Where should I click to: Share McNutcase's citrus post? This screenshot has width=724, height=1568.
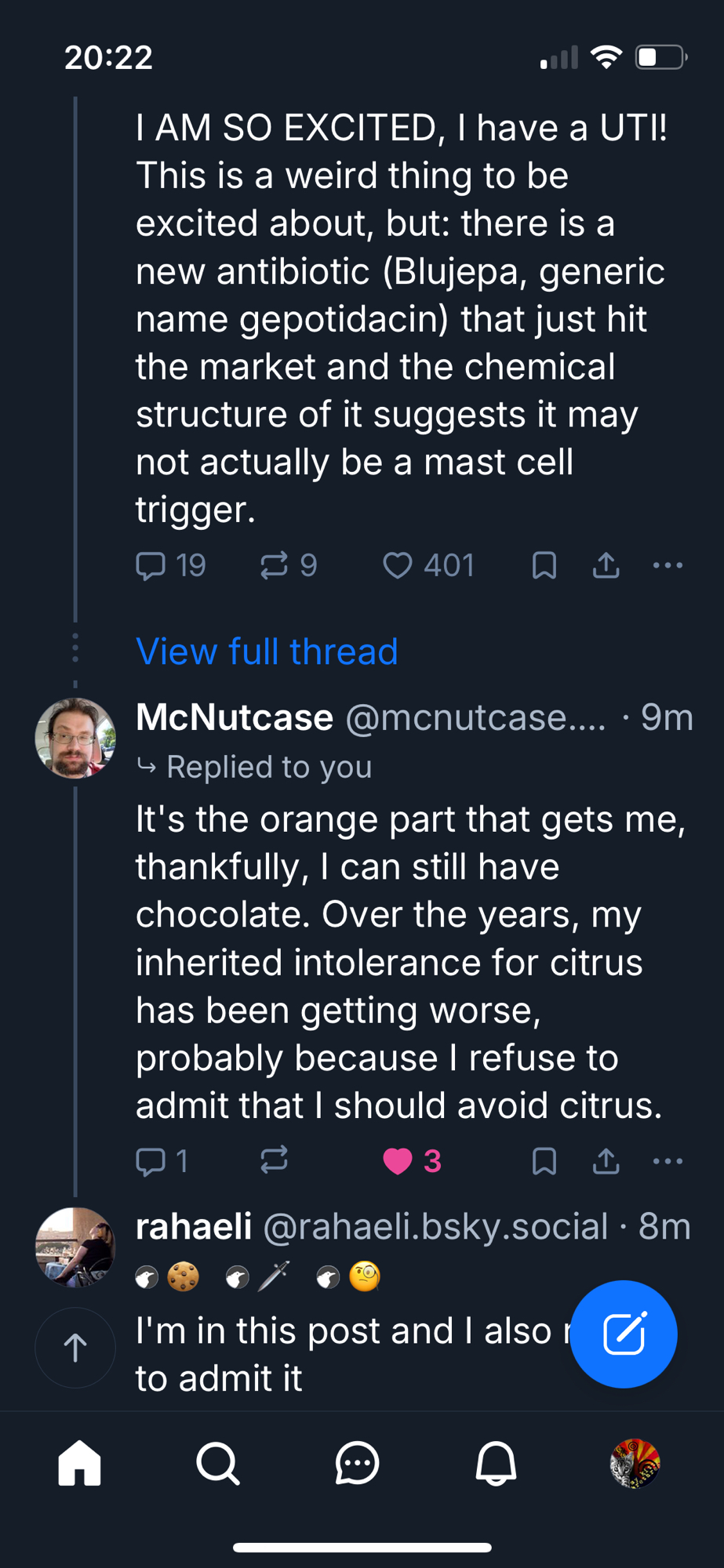point(606,1161)
